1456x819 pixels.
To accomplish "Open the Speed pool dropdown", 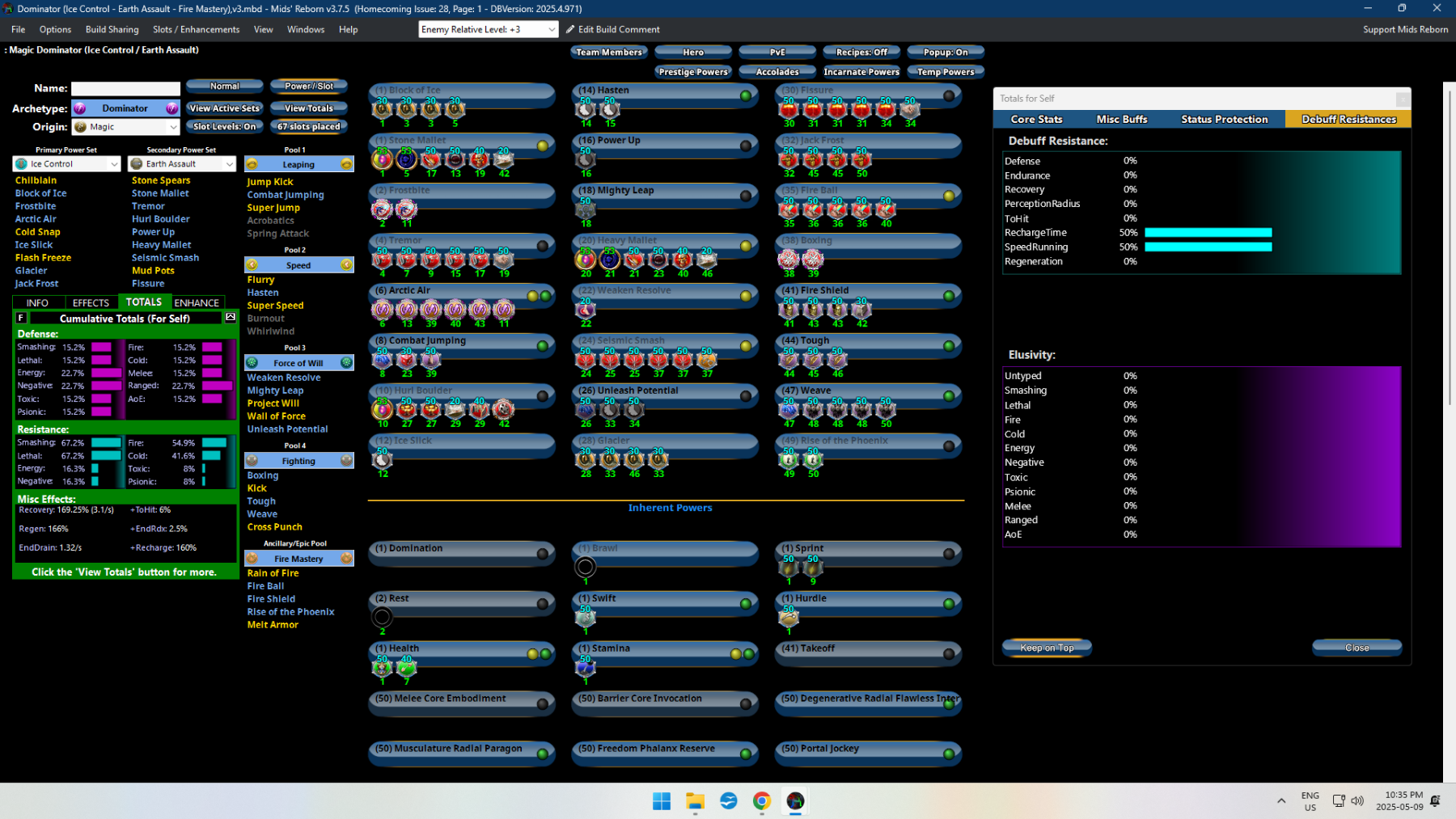I will click(x=299, y=265).
